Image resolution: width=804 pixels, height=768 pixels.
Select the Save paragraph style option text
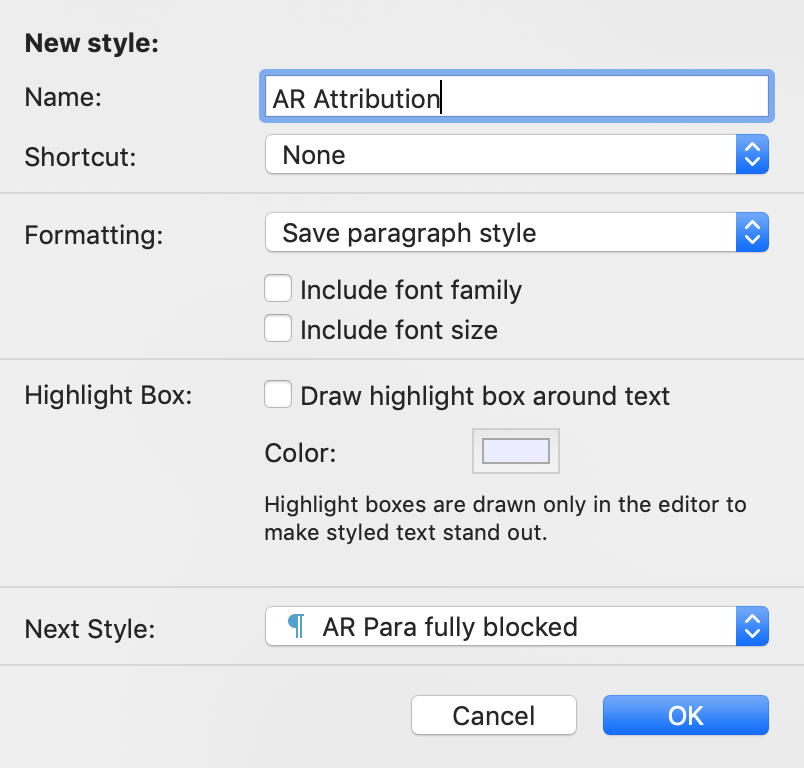click(x=409, y=233)
